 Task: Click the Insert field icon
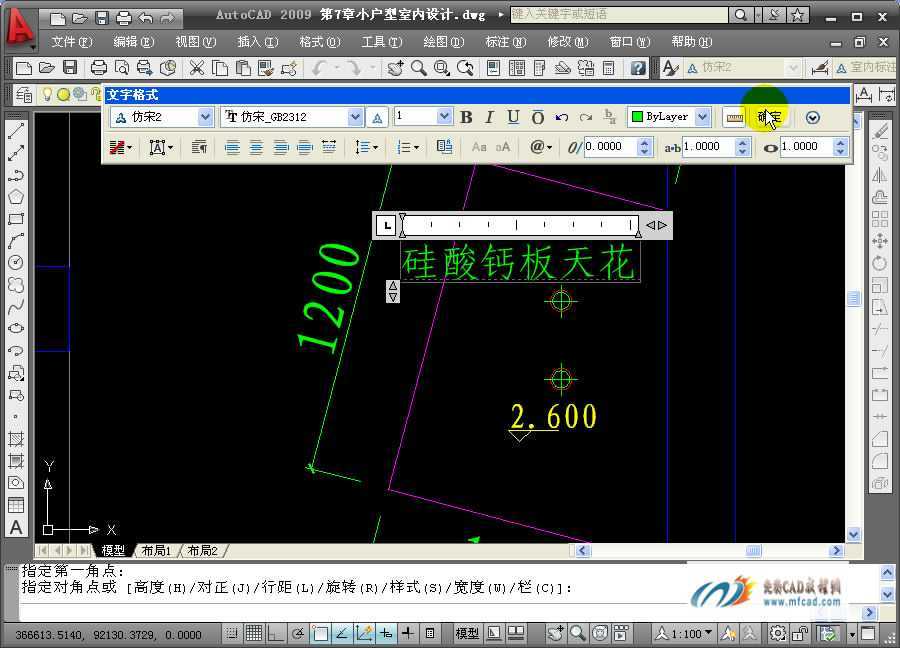pos(444,147)
